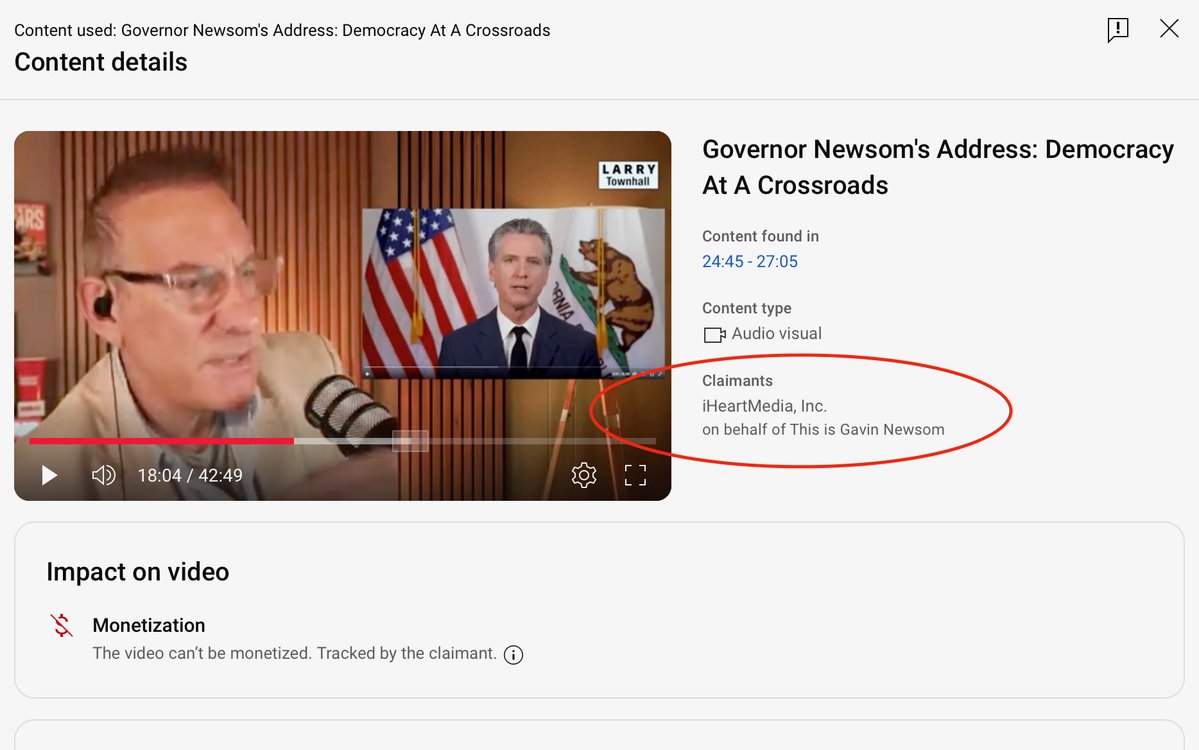Select the 18:04 / 42:49 time display
Viewport: 1199px width, 750px height.
tap(189, 475)
